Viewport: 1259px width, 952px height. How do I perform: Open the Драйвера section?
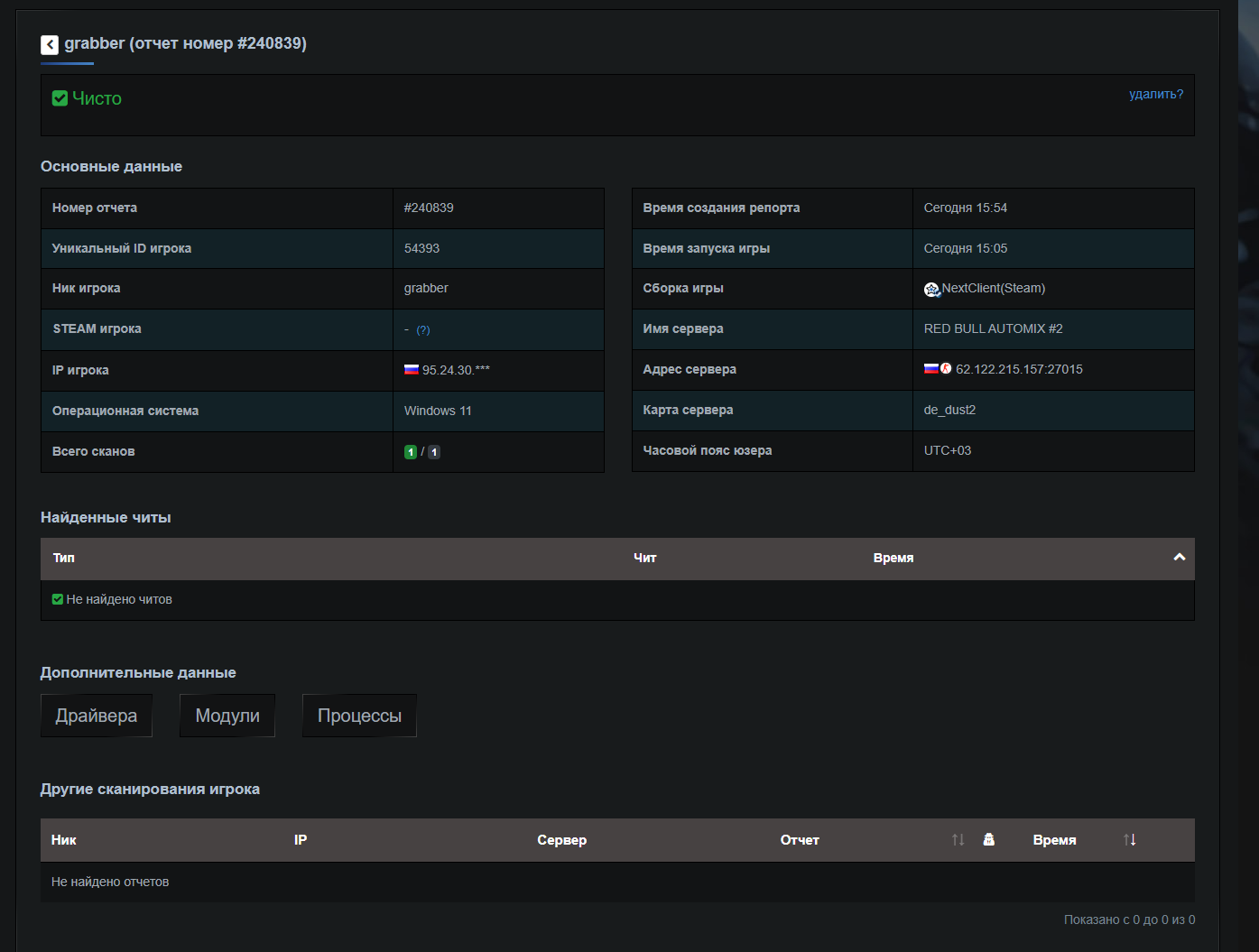point(97,716)
